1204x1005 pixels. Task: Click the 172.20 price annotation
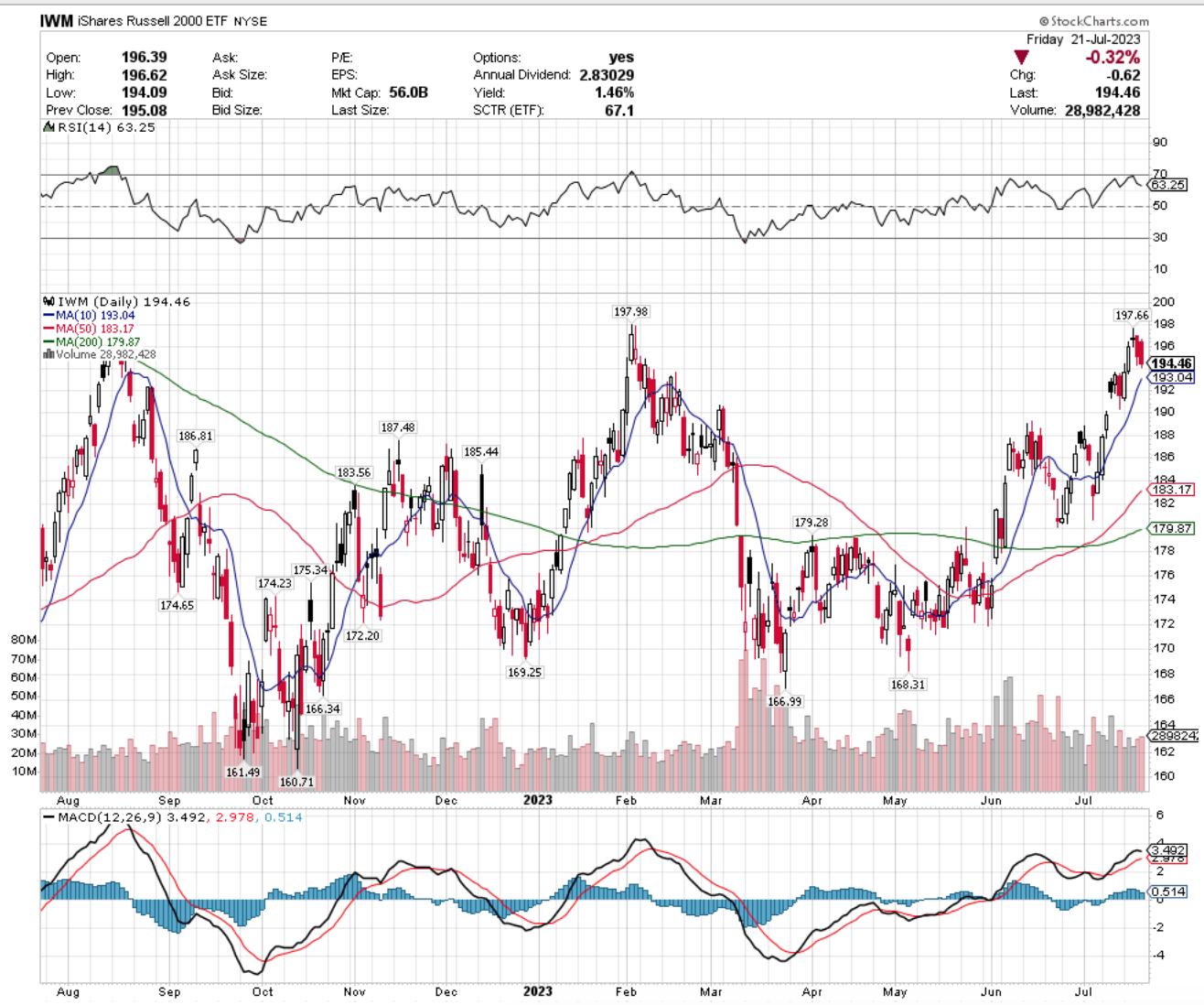(362, 635)
